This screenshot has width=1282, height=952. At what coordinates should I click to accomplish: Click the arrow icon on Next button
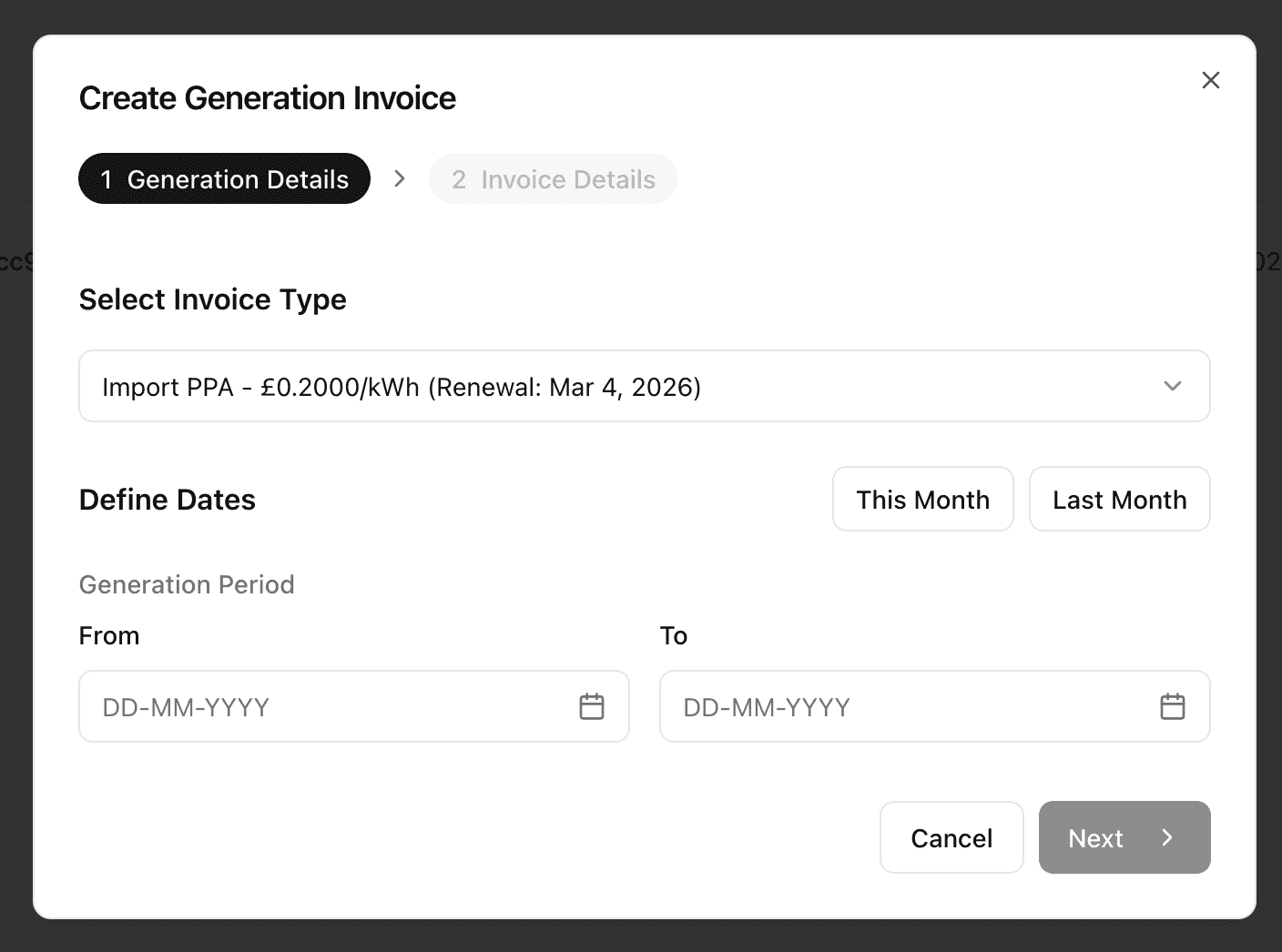coord(1167,837)
